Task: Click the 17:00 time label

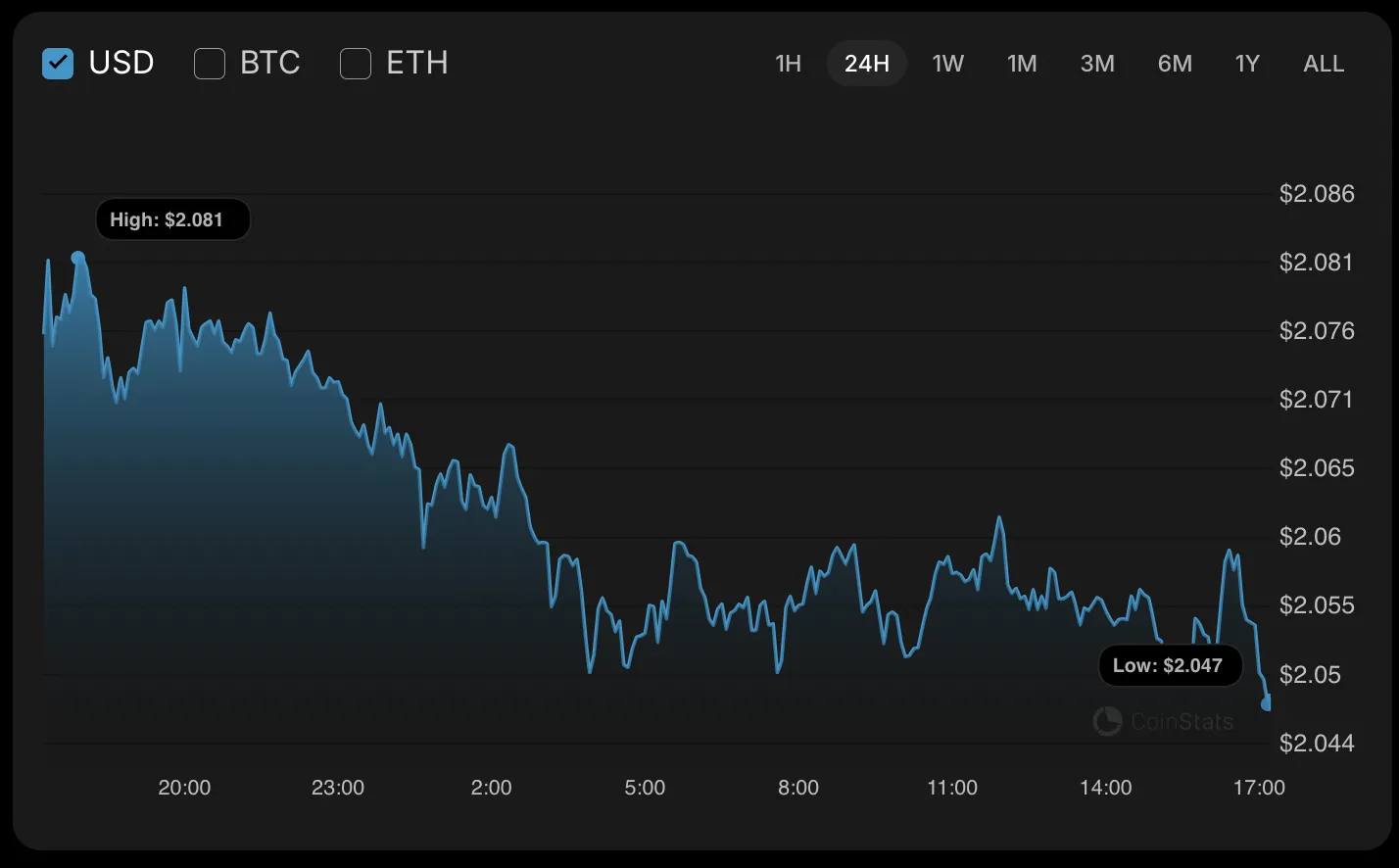Action: tap(1260, 787)
